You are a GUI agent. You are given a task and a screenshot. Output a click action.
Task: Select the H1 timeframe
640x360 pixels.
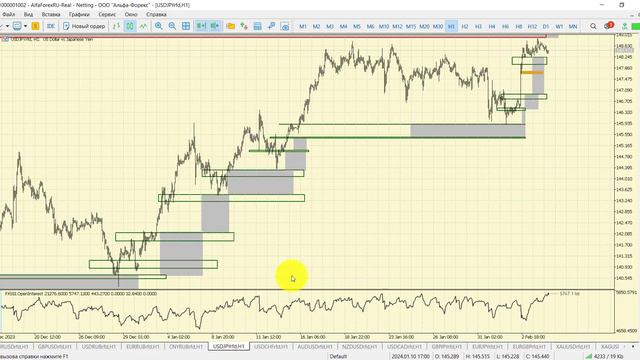[451, 26]
